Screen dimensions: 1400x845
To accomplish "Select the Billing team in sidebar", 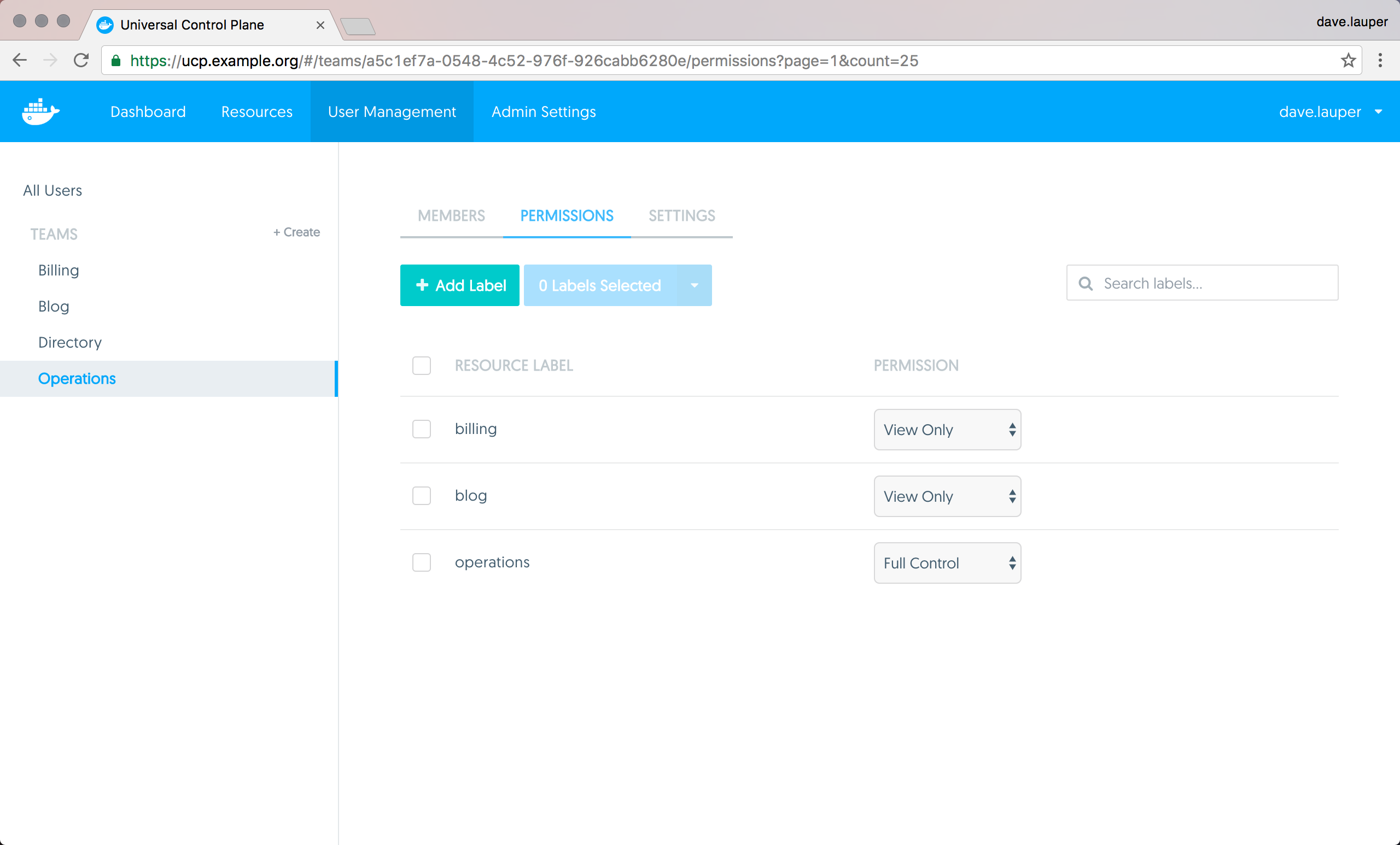I will (x=59, y=271).
